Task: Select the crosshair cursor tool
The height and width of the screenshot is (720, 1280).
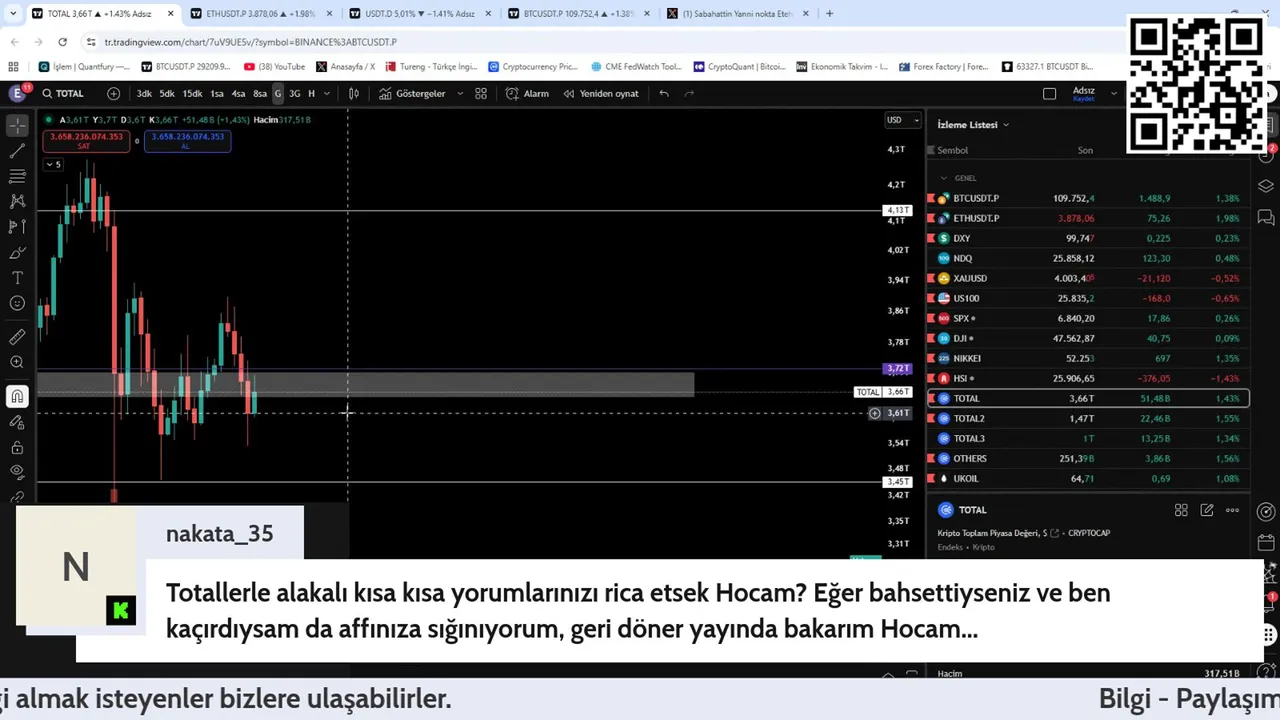Action: [17, 125]
